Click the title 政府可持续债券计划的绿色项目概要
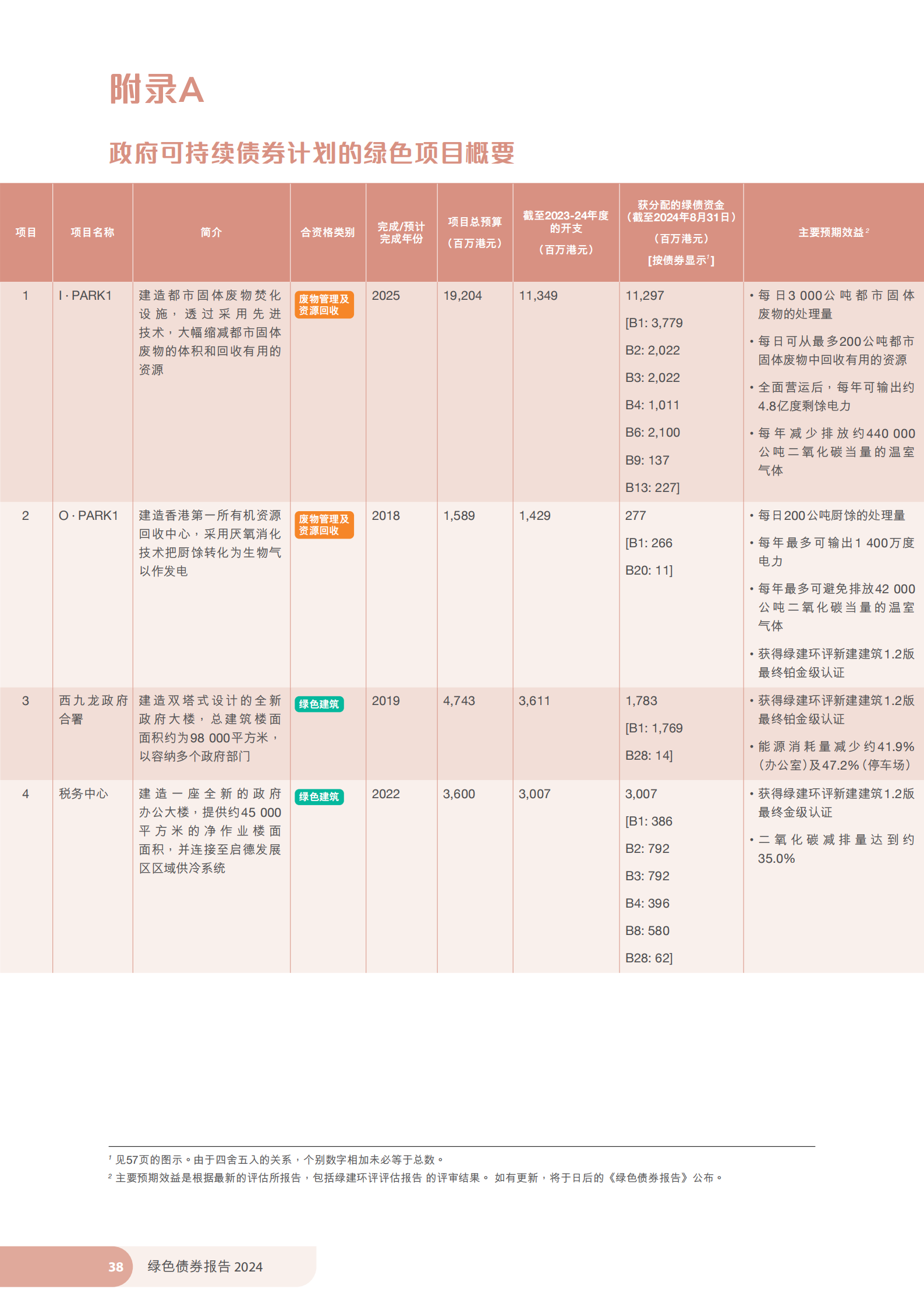Image resolution: width=924 pixels, height=1307 pixels. pyautogui.click(x=312, y=153)
